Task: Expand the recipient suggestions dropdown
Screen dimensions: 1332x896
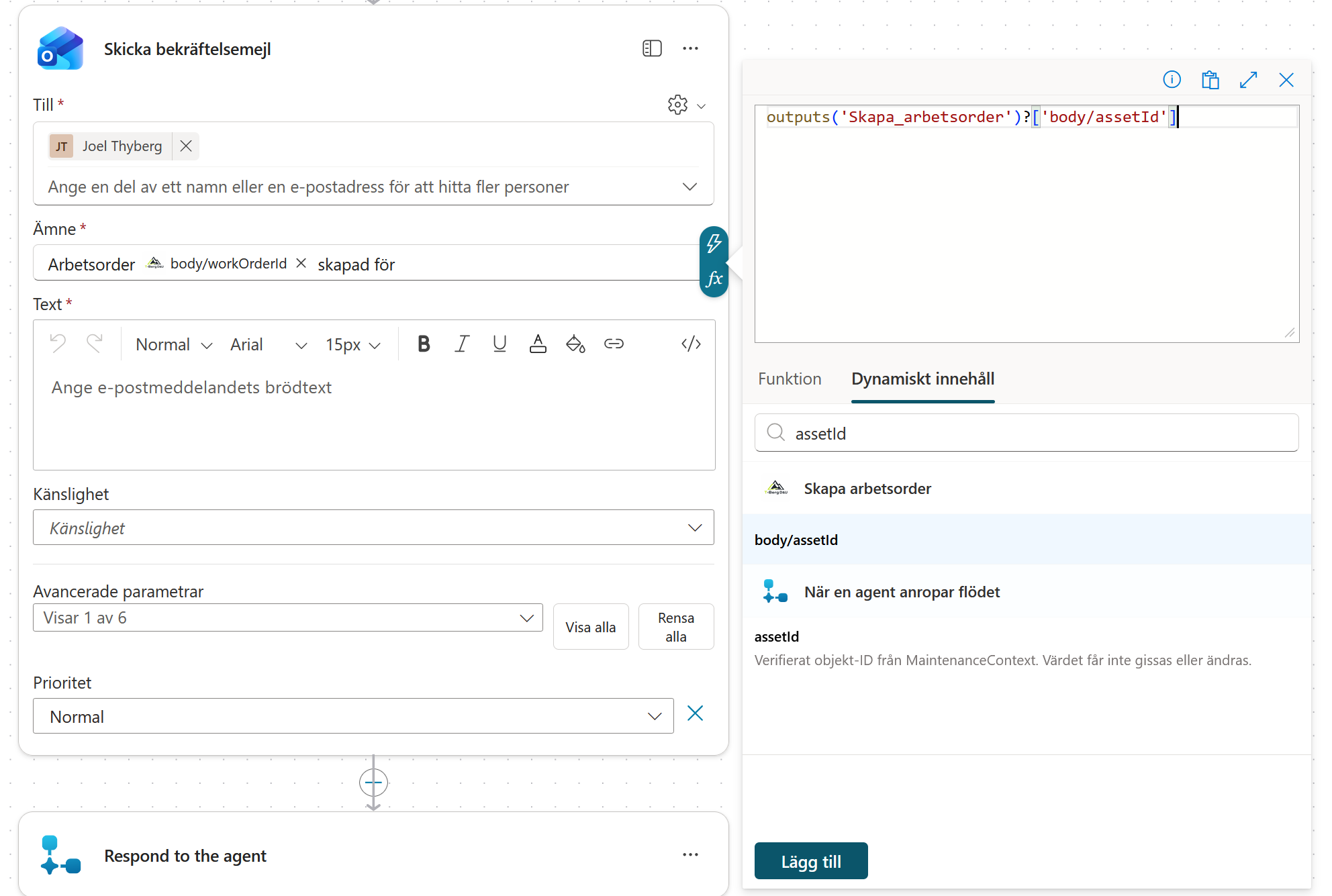Action: coord(689,187)
